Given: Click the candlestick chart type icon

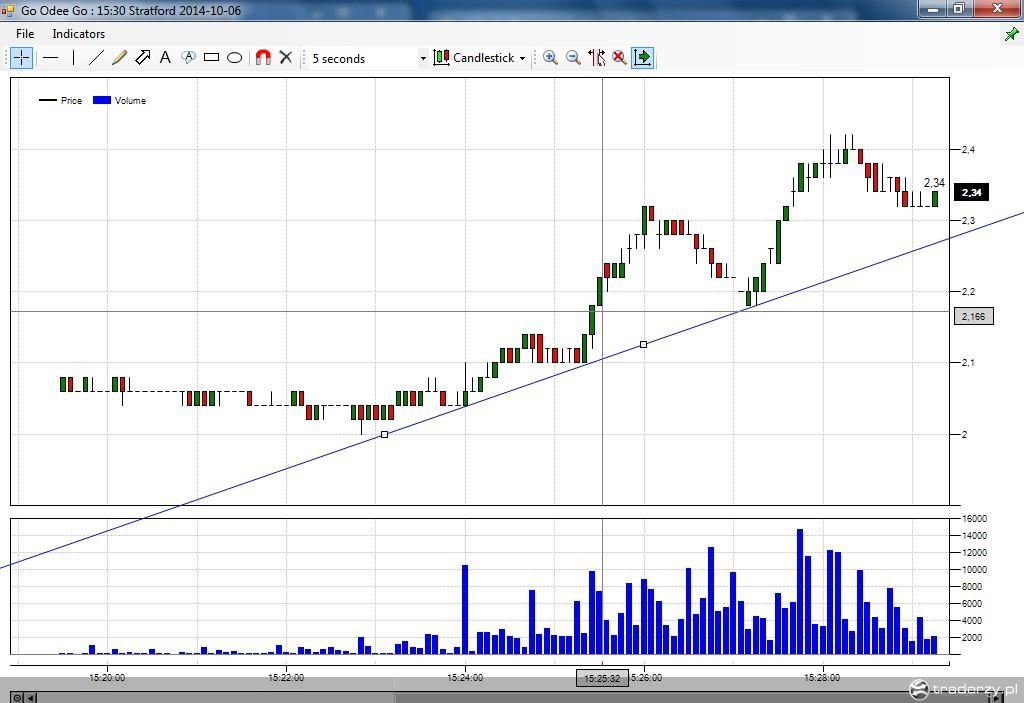Looking at the screenshot, I should (441, 57).
